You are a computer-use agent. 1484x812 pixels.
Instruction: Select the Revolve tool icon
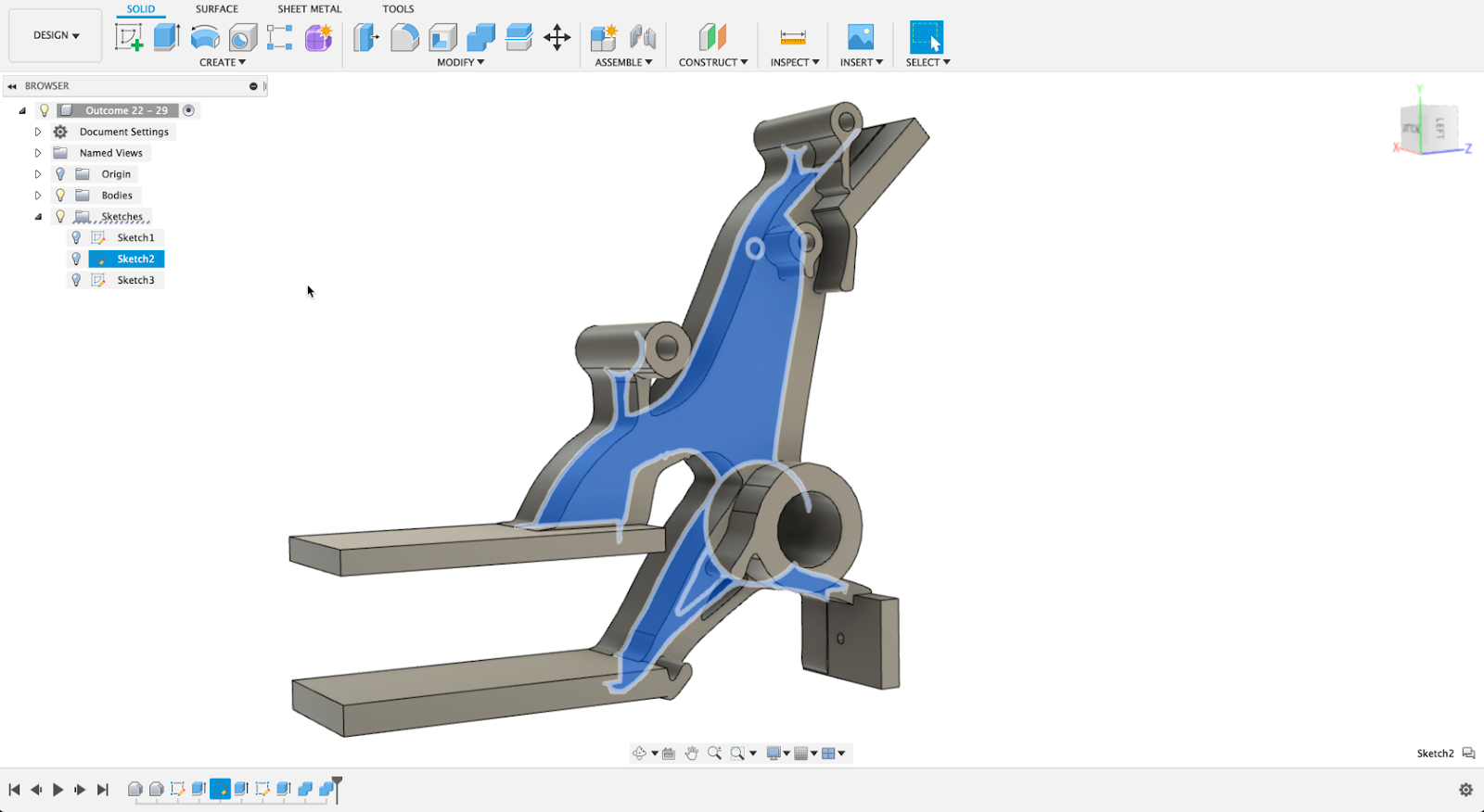tap(204, 37)
